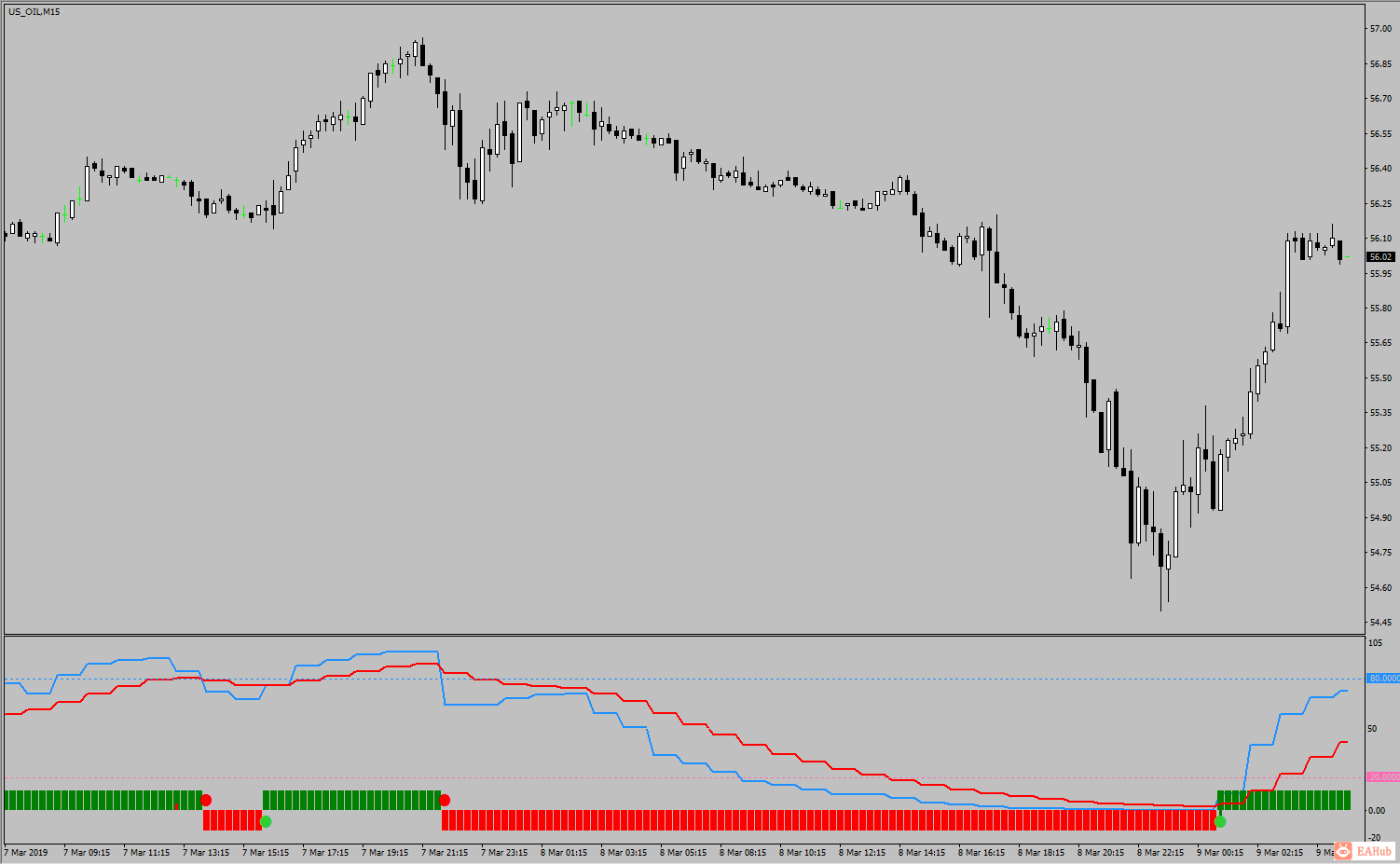Click the red signal dot near 7 Mar 13:15
Viewport: 1400px width, 865px height.
(x=206, y=800)
